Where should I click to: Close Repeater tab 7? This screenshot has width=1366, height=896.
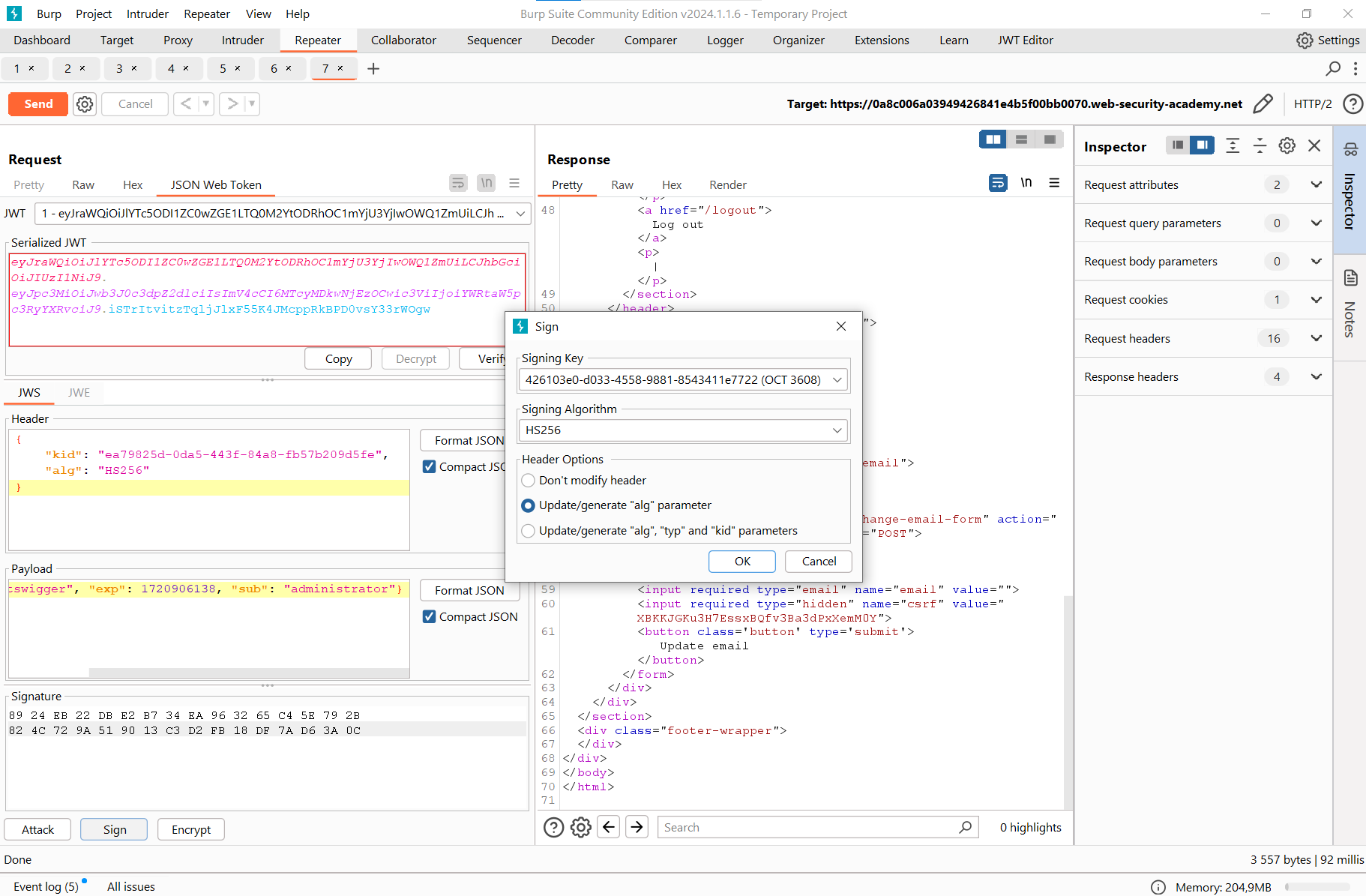[340, 68]
